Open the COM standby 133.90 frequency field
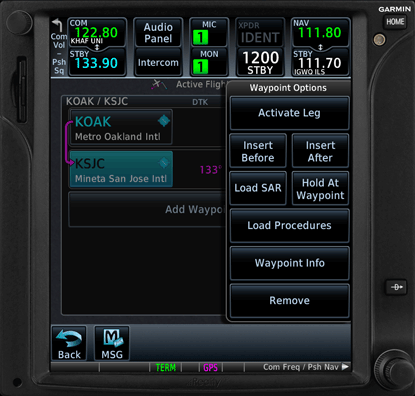The width and height of the screenshot is (415, 396). (x=97, y=63)
